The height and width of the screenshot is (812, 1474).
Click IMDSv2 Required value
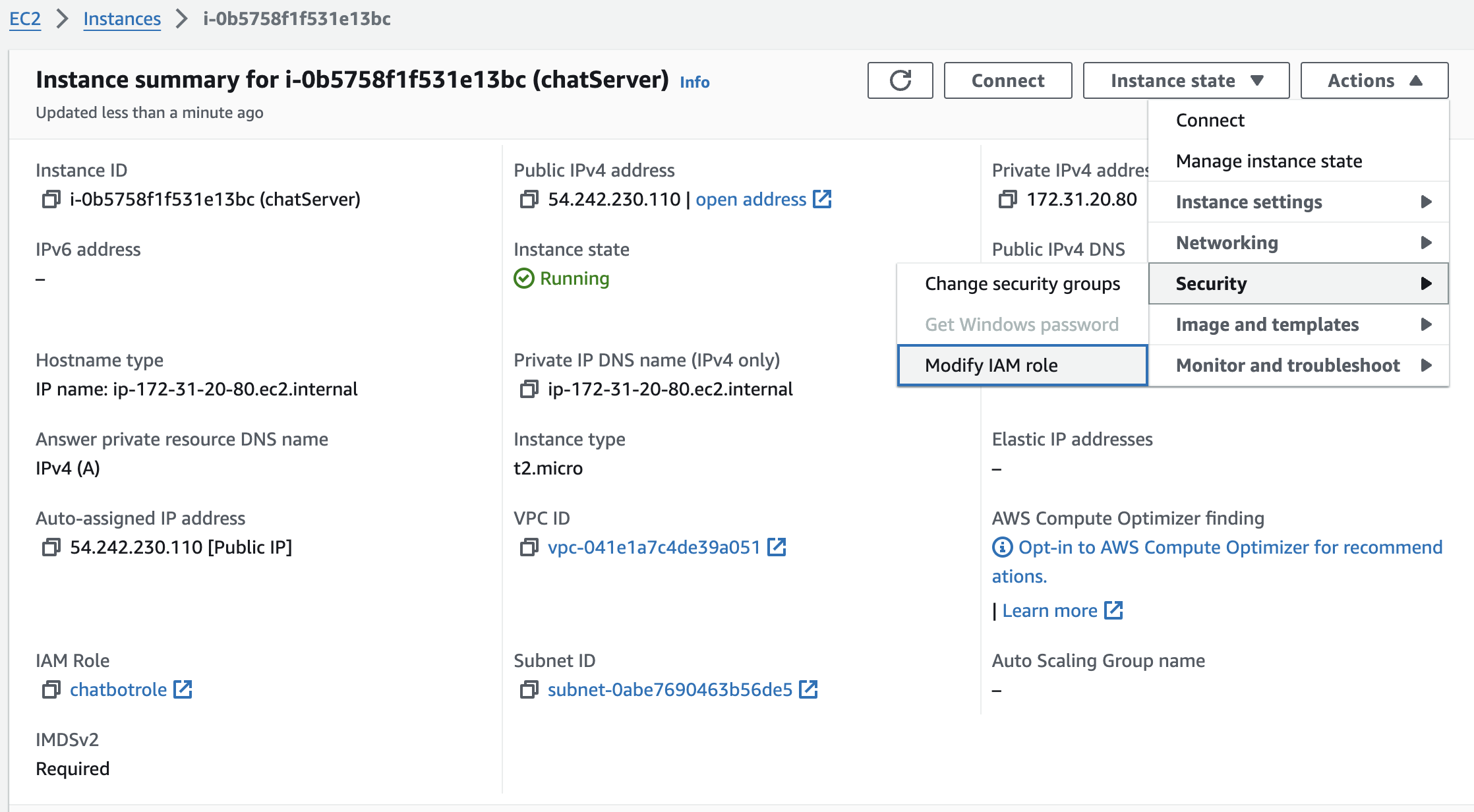point(73,768)
